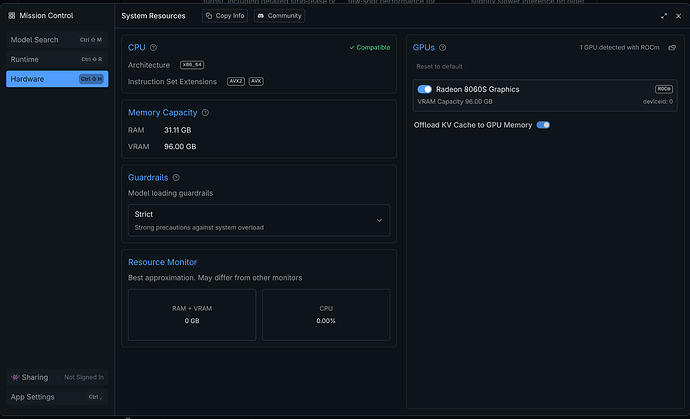Click the CPU usage monitor tile

326,315
